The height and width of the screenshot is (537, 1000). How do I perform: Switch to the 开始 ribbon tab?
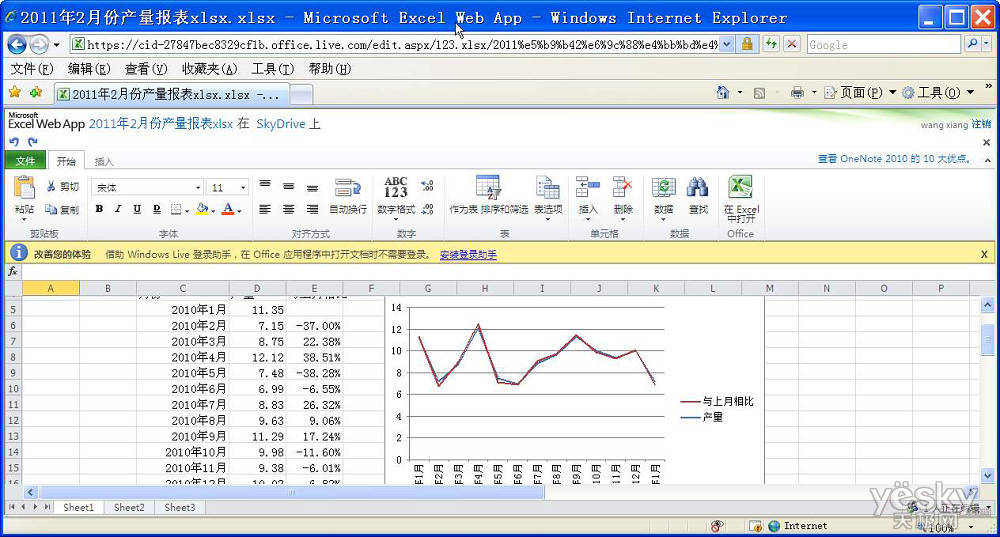[x=66, y=161]
